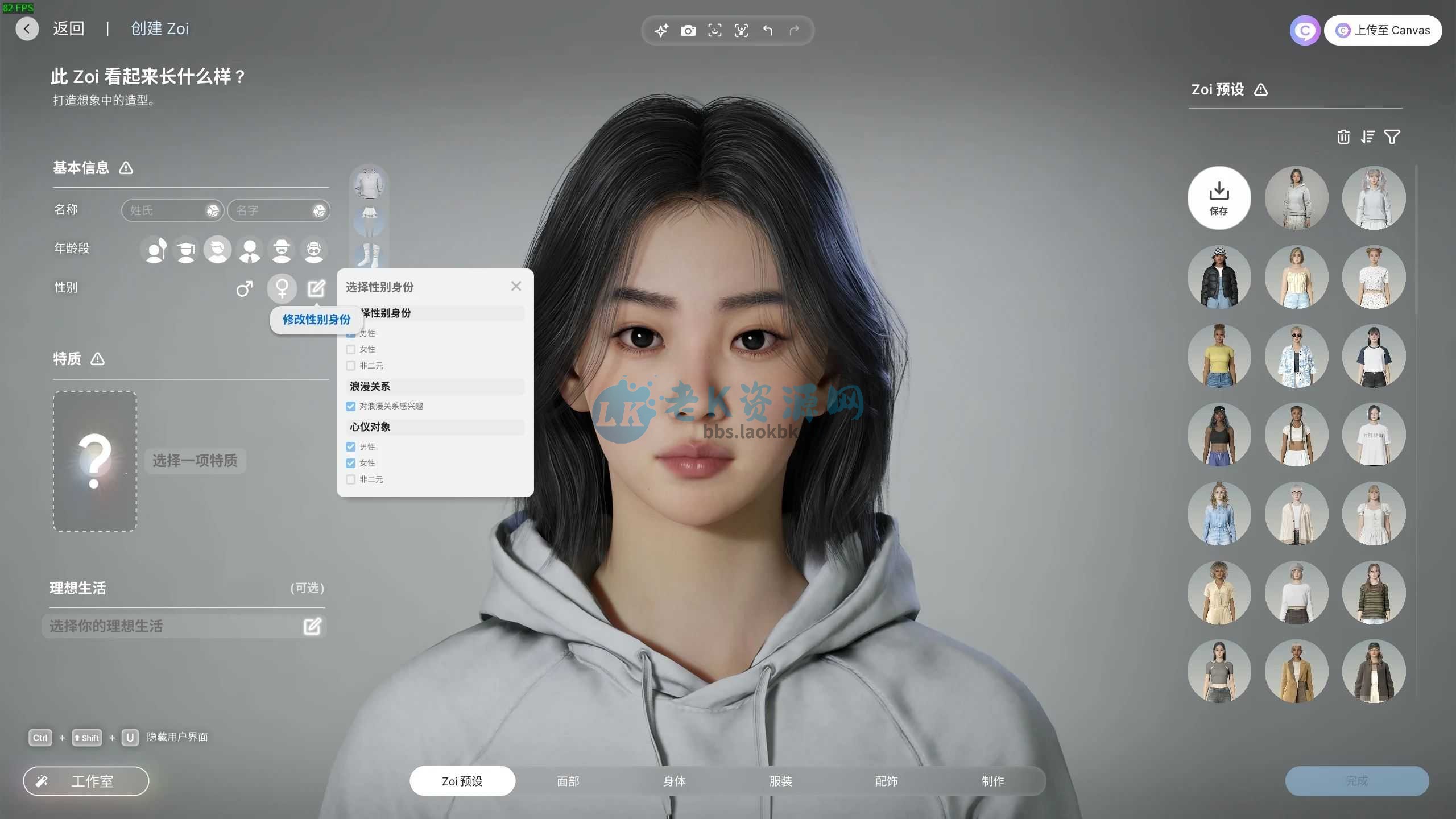1456x819 pixels.
Task: Toggle 非二元 under gender identity
Action: point(350,366)
